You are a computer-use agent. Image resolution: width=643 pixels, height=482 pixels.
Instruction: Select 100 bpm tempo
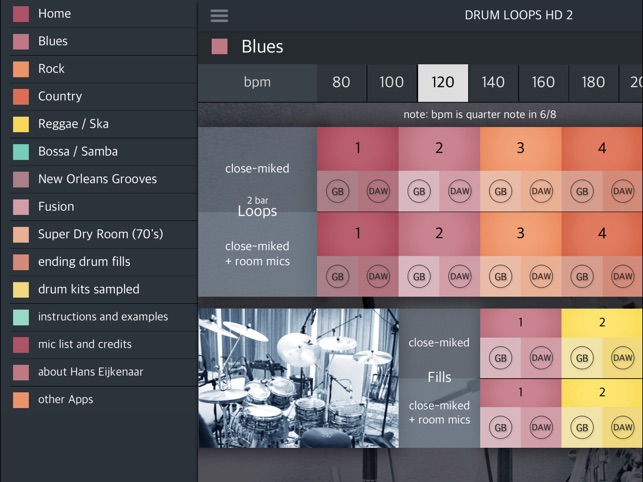coord(392,82)
